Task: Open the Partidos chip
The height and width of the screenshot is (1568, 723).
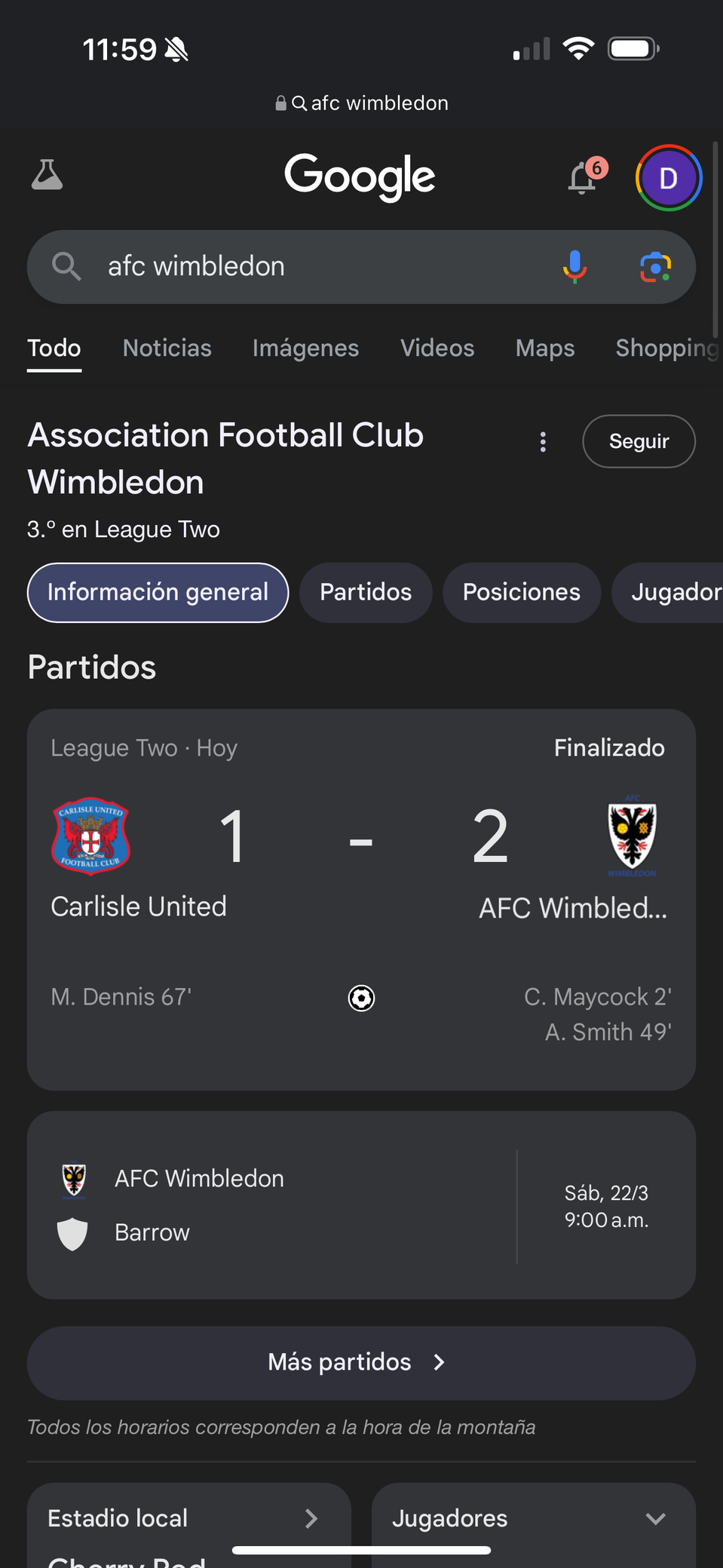Action: (366, 593)
